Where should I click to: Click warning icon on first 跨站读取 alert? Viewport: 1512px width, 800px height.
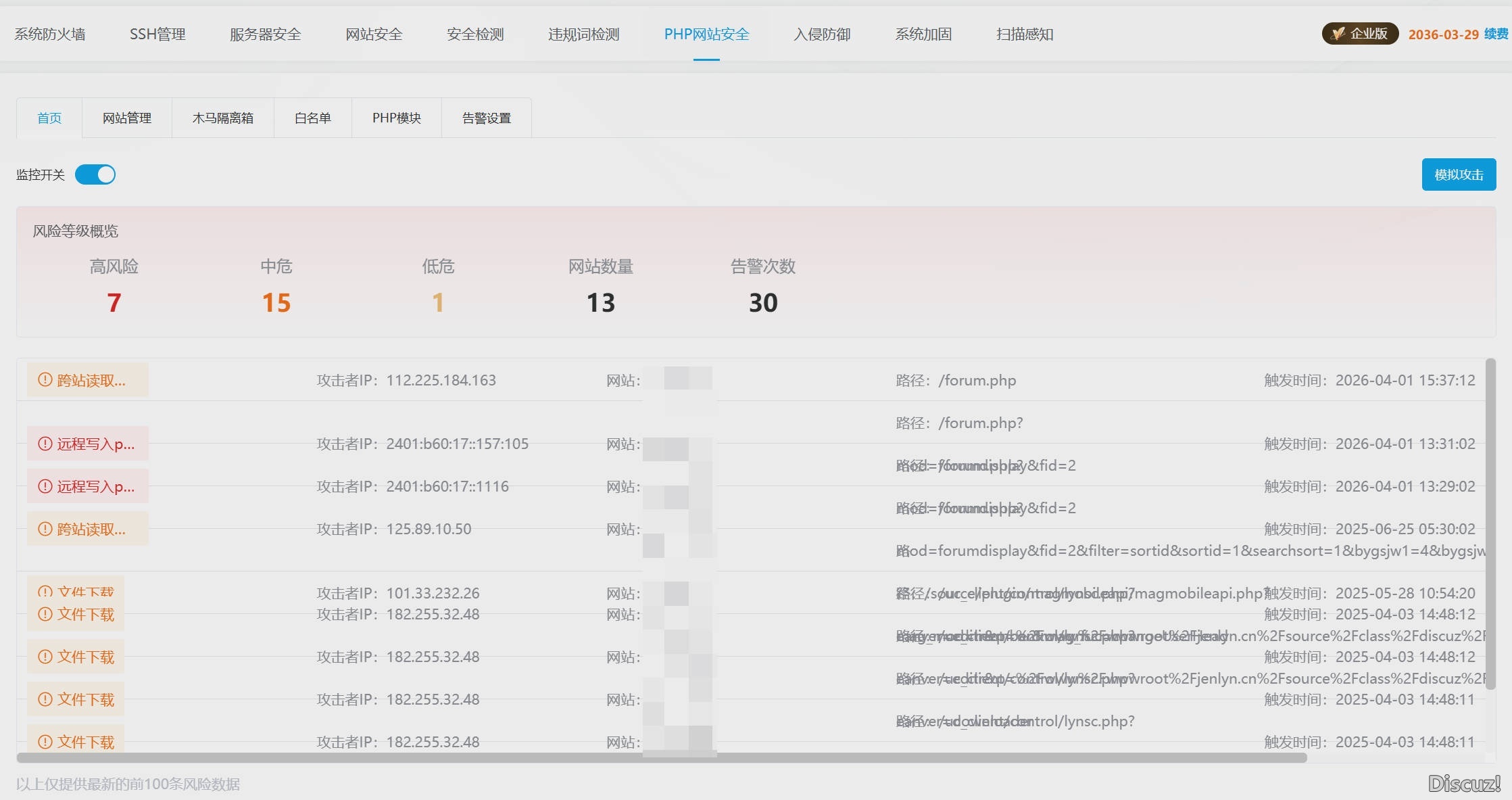45,380
